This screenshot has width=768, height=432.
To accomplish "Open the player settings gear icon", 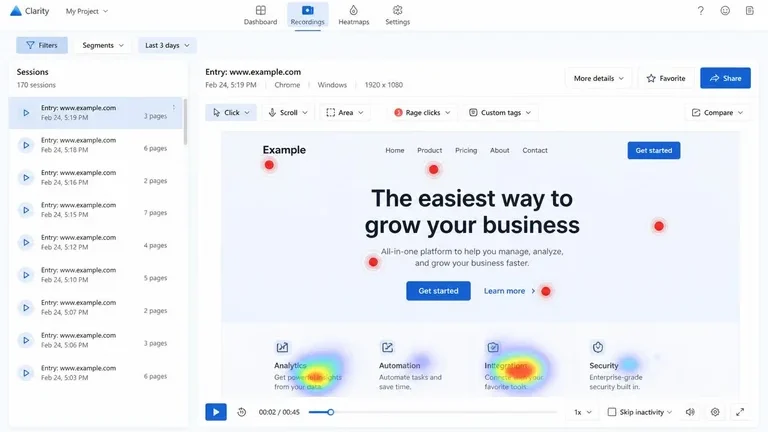I will pyautogui.click(x=715, y=412).
